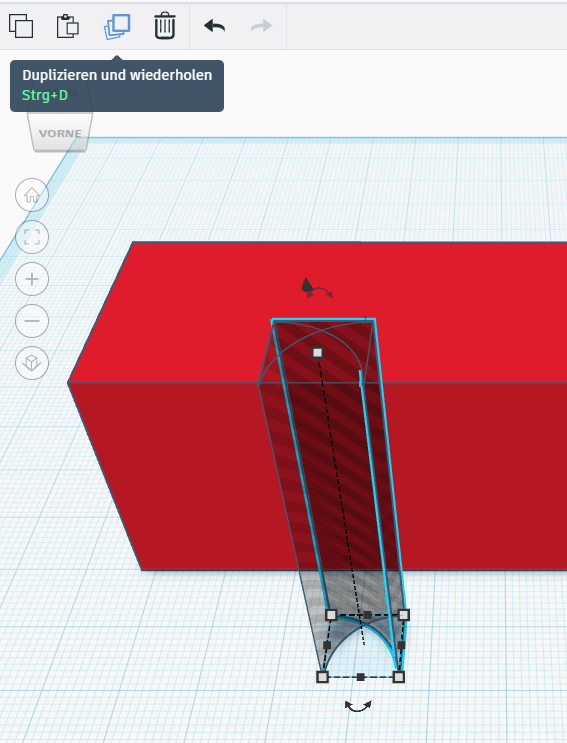Click the curved rotation arrow above the shape
This screenshot has width=567, height=743.
[x=322, y=293]
